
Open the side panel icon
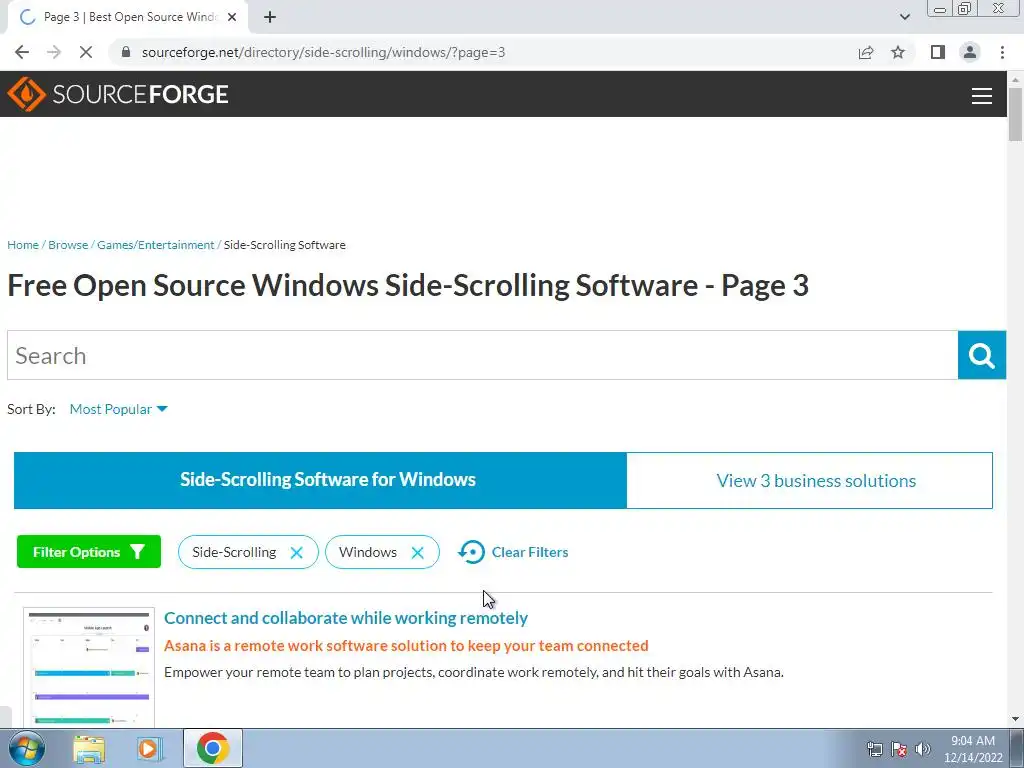(938, 52)
